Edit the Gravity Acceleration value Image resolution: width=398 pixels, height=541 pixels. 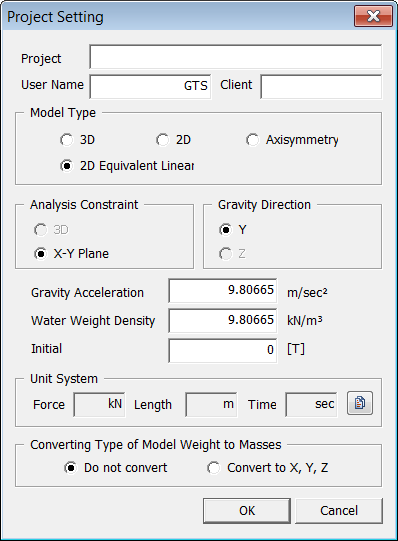pos(223,291)
